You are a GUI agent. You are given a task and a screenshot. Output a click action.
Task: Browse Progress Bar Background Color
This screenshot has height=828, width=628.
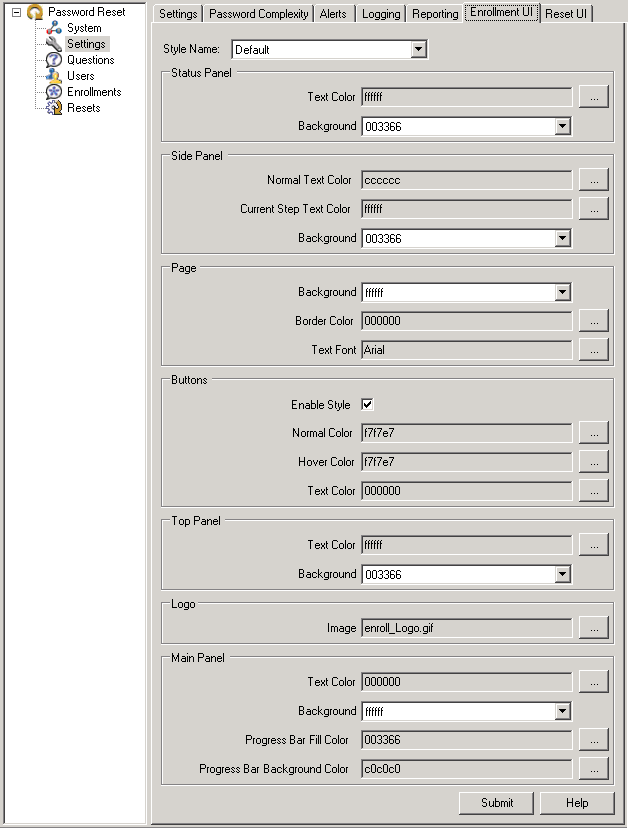(x=594, y=769)
